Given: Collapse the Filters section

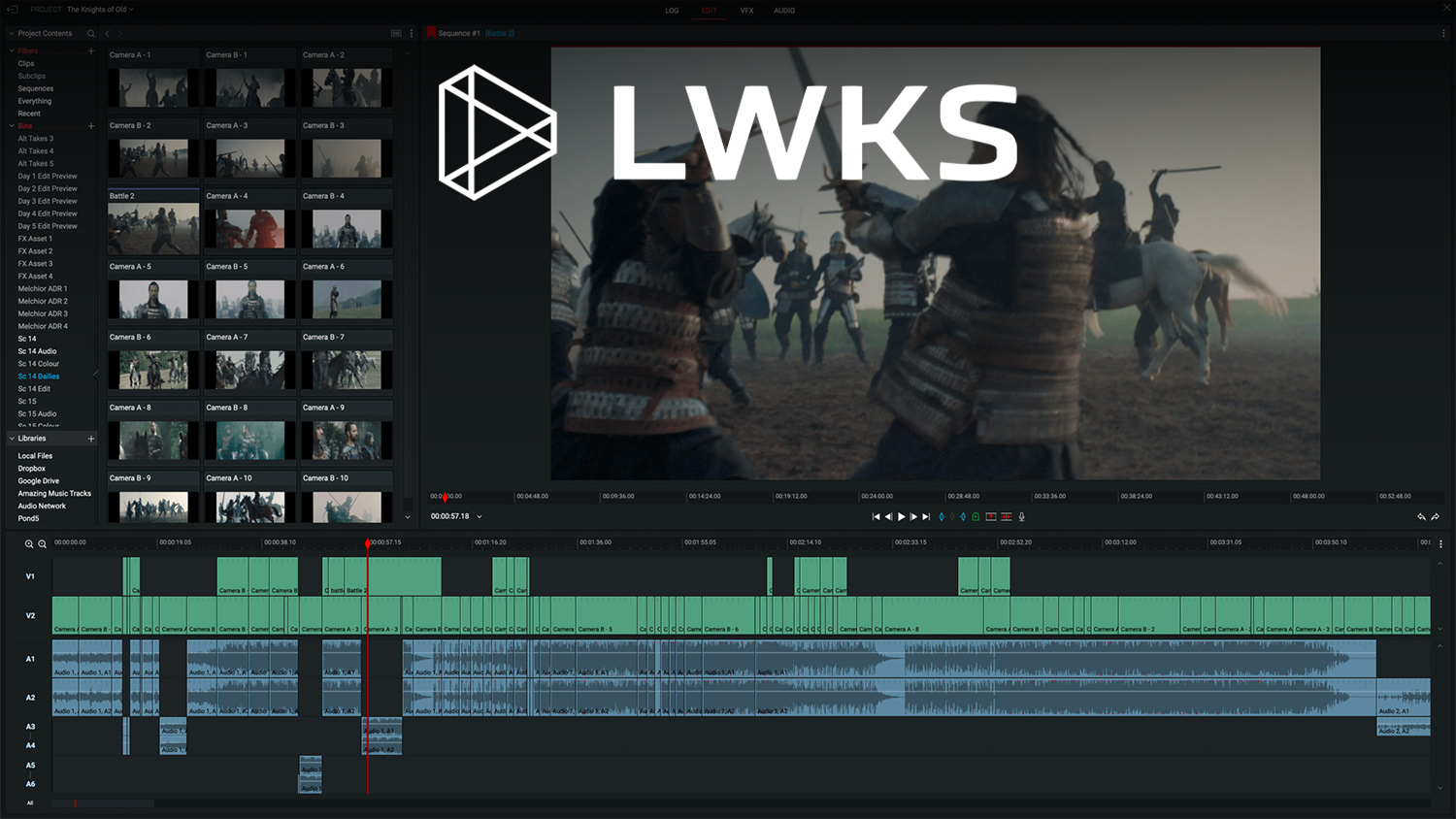Looking at the screenshot, I should [x=12, y=50].
